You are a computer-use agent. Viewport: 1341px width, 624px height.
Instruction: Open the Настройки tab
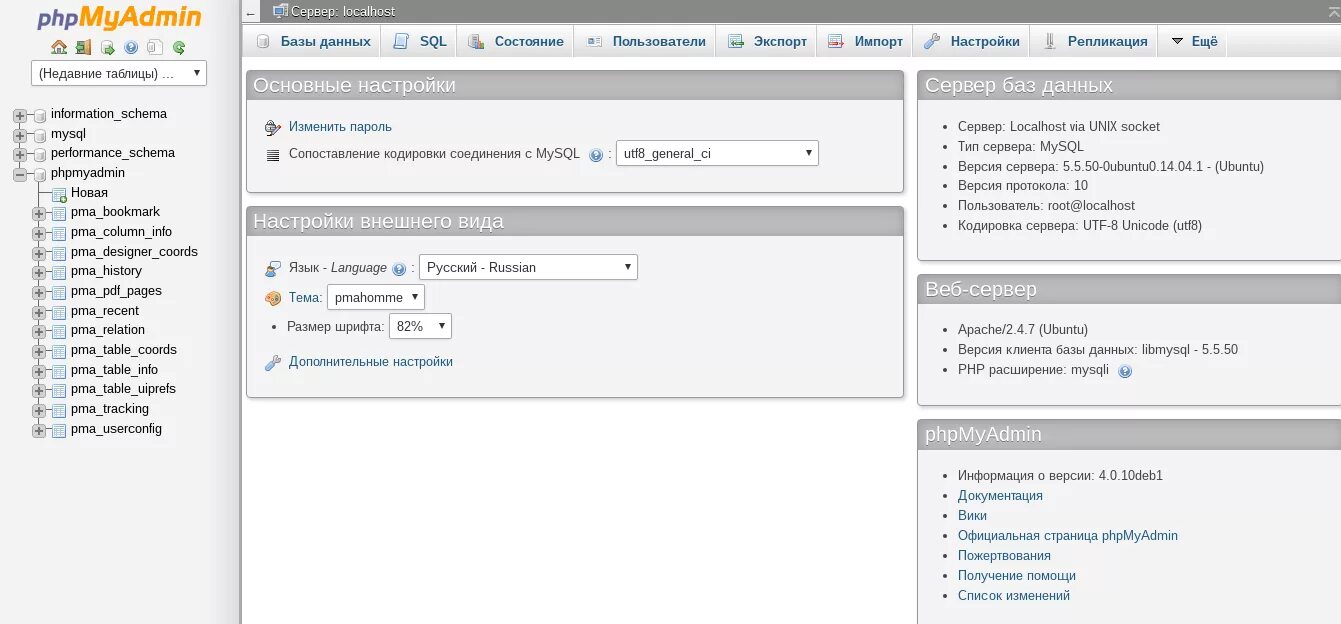tap(971, 41)
